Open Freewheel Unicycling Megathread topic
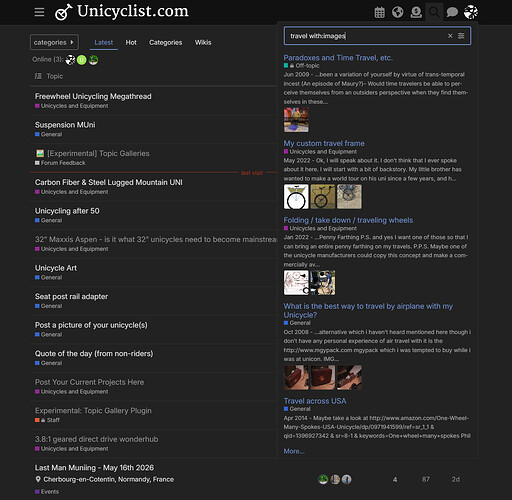The image size is (512, 500). tap(93, 96)
